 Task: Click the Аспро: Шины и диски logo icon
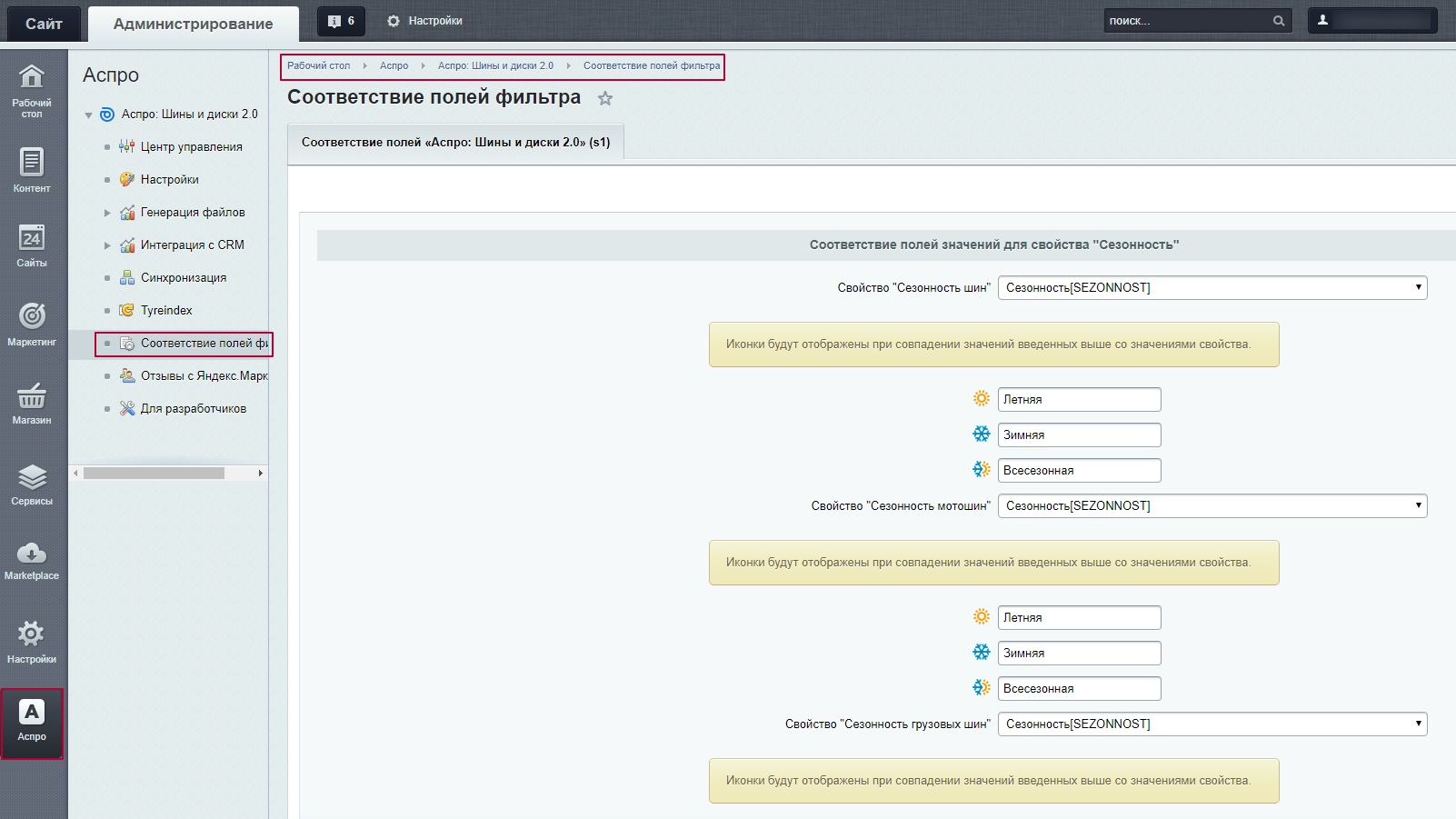[x=106, y=115]
